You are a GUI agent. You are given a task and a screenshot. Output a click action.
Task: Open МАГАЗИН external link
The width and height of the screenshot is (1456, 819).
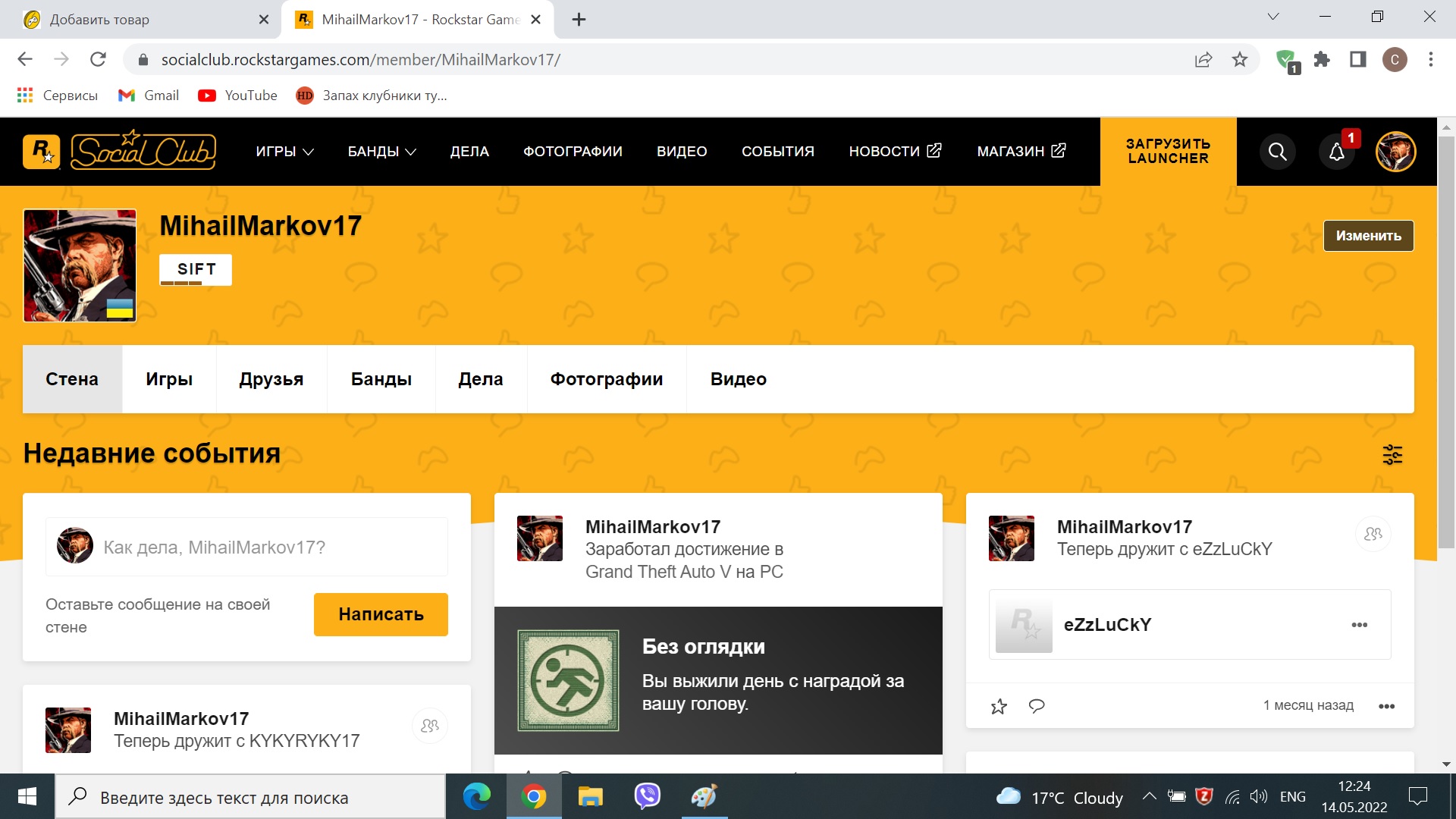coord(1021,152)
